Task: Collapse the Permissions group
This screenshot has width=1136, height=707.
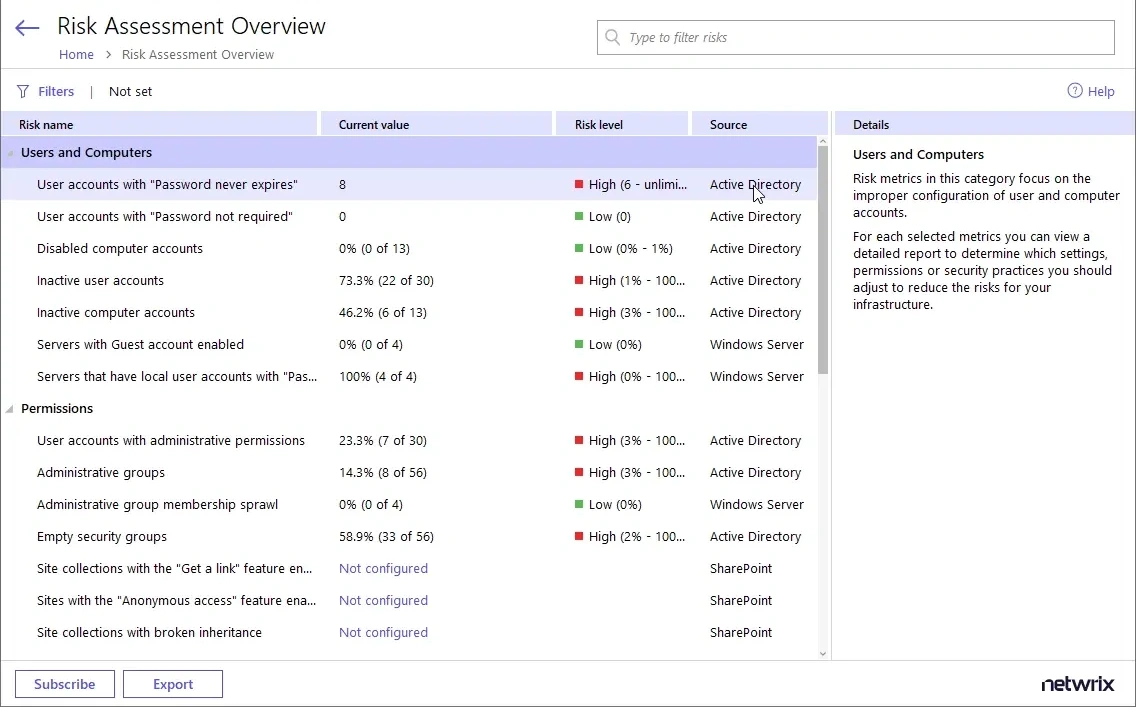Action: tap(10, 409)
